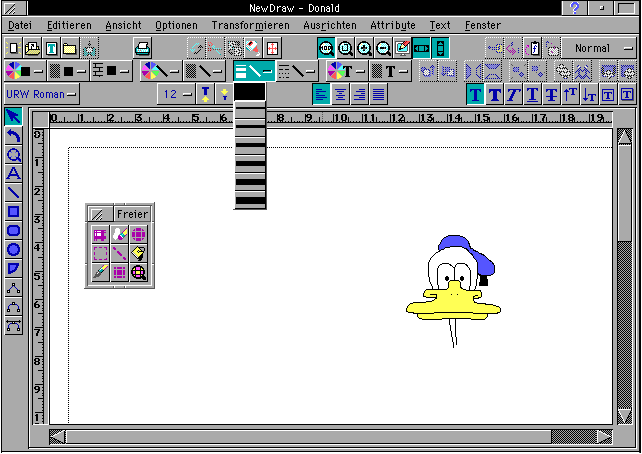The height and width of the screenshot is (454, 642).
Task: Click the open document icon
Action: (32, 48)
